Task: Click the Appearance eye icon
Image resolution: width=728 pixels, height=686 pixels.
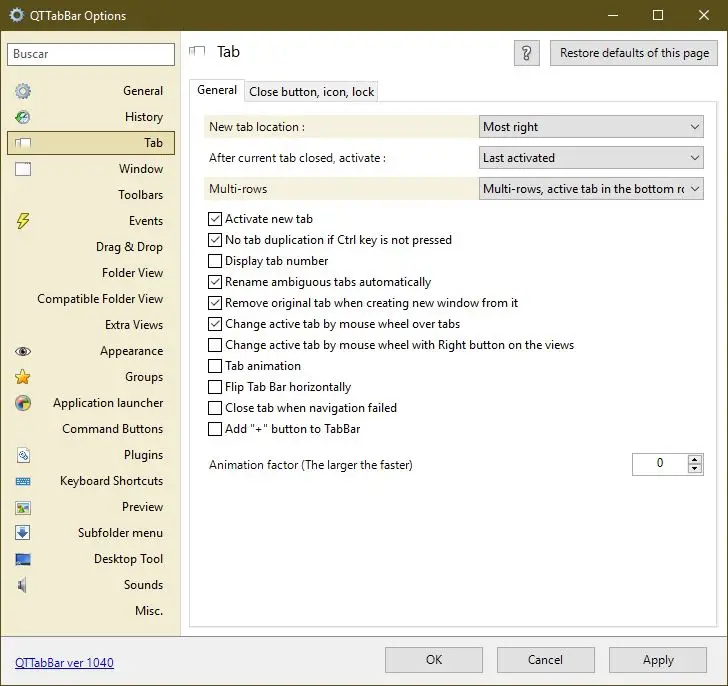Action: 23,351
